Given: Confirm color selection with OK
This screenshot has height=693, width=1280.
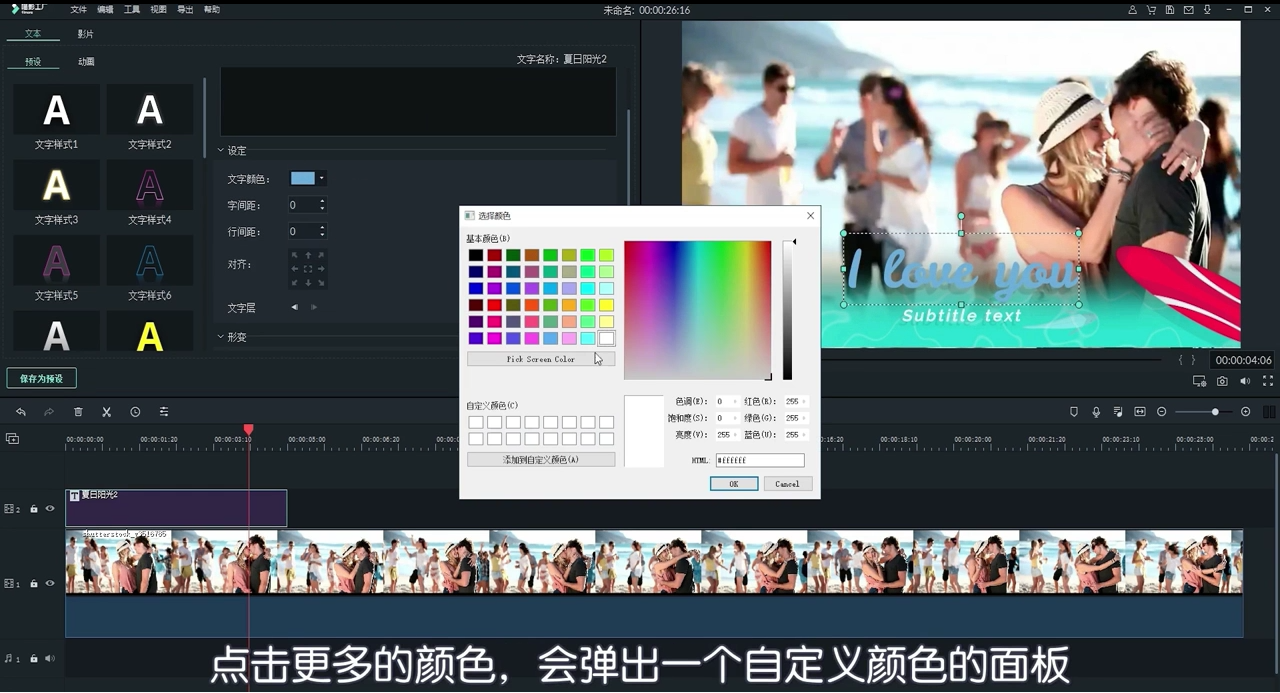Looking at the screenshot, I should point(733,483).
